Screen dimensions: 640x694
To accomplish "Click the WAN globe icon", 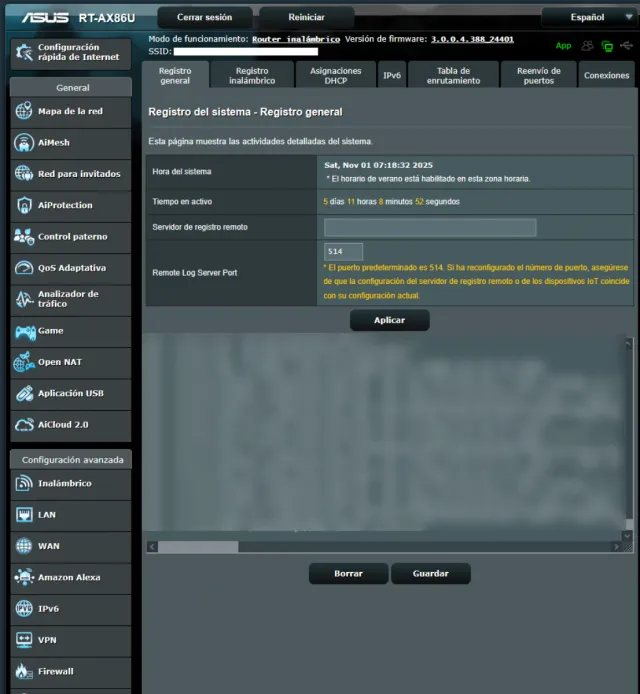I will point(24,546).
